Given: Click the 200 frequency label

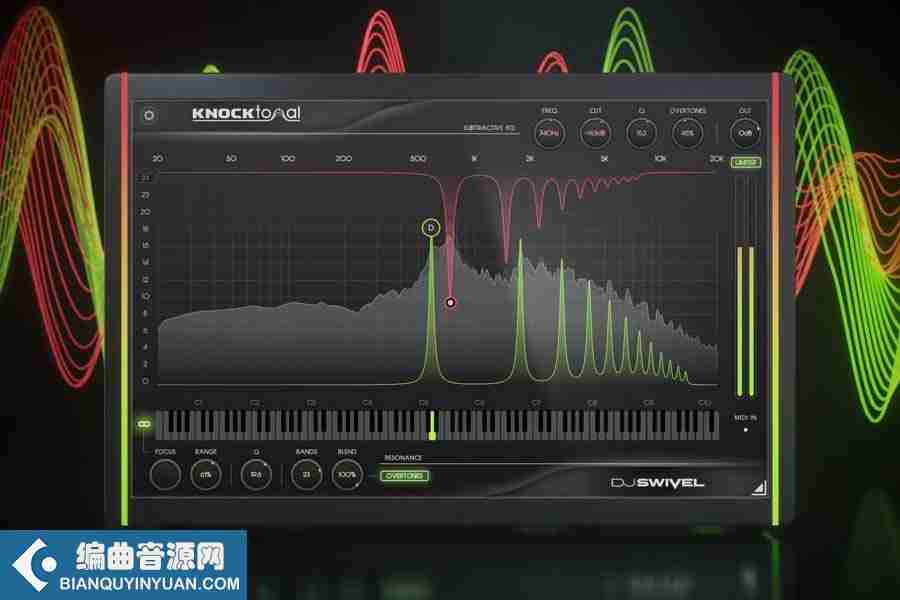Looking at the screenshot, I should coord(343,158).
